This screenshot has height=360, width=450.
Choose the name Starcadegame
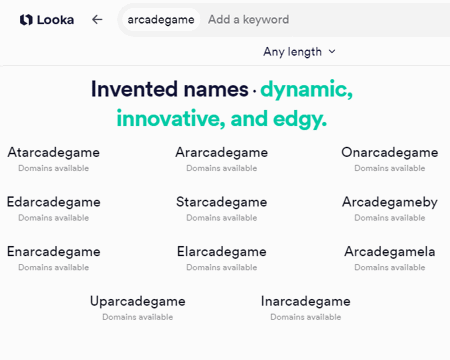pos(222,202)
